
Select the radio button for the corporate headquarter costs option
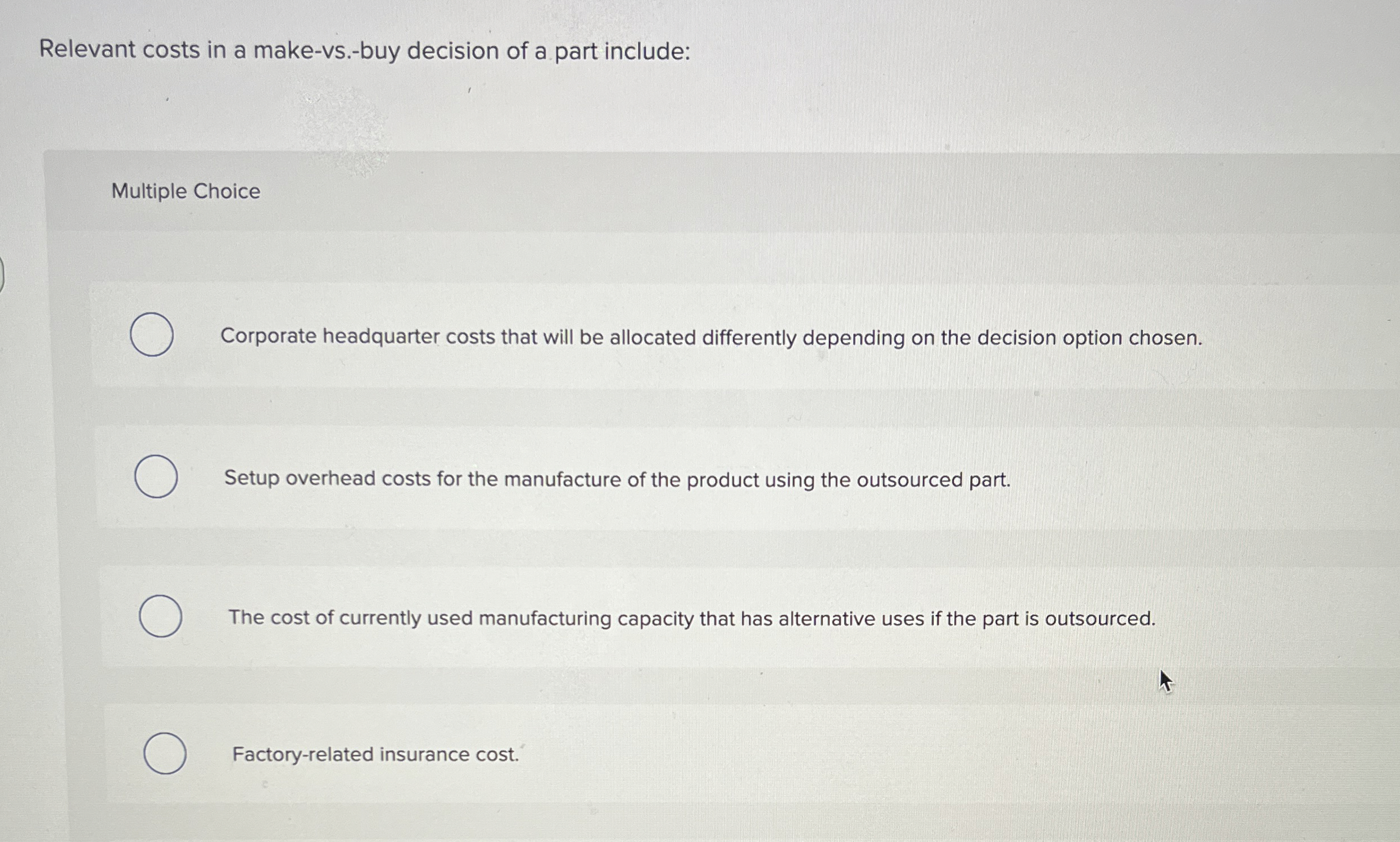152,337
